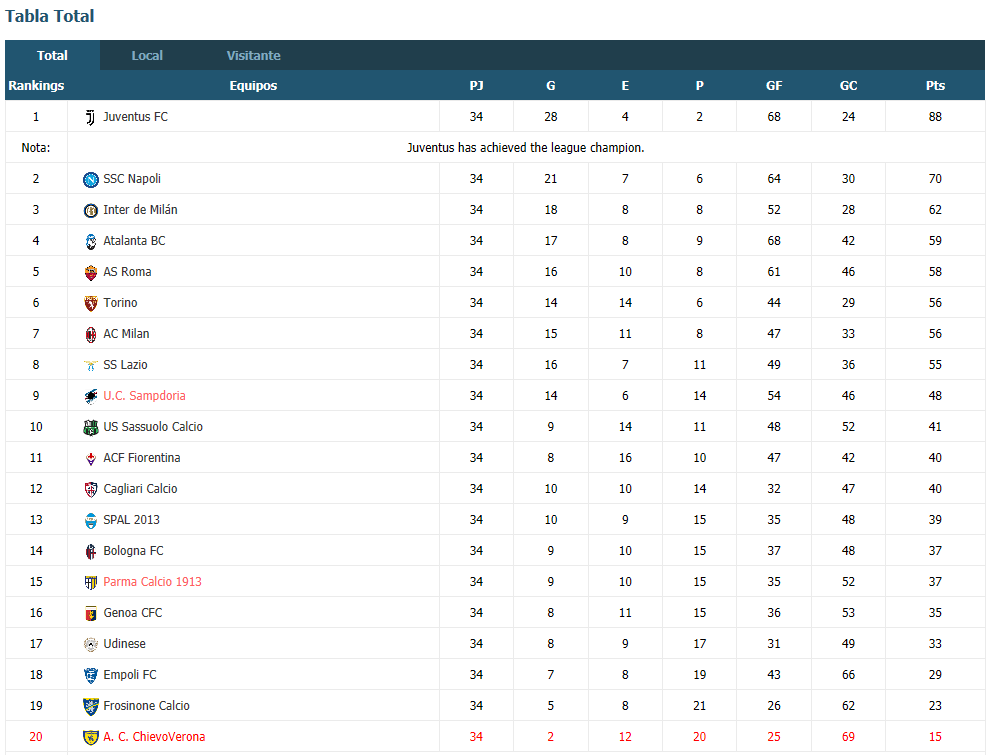Click the Equipos column header

pos(253,85)
